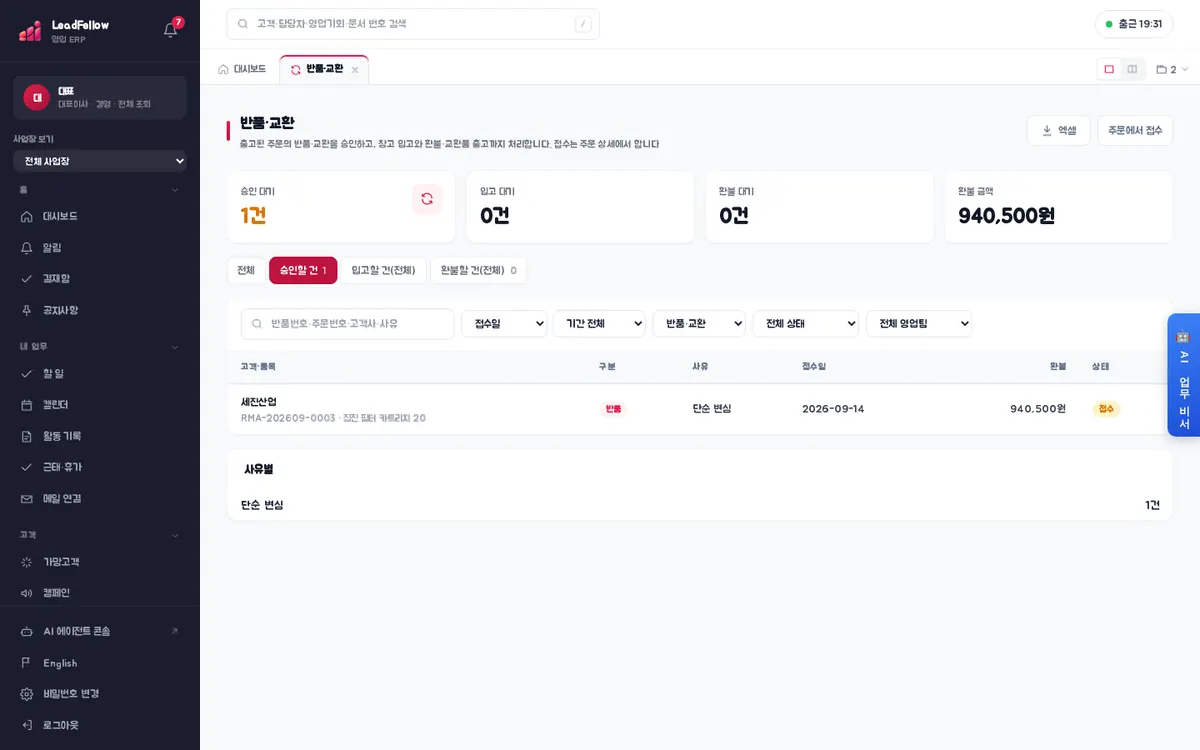Open the 반품·교환 type filter dropdown
Screen dimensions: 1200x750
coord(699,324)
